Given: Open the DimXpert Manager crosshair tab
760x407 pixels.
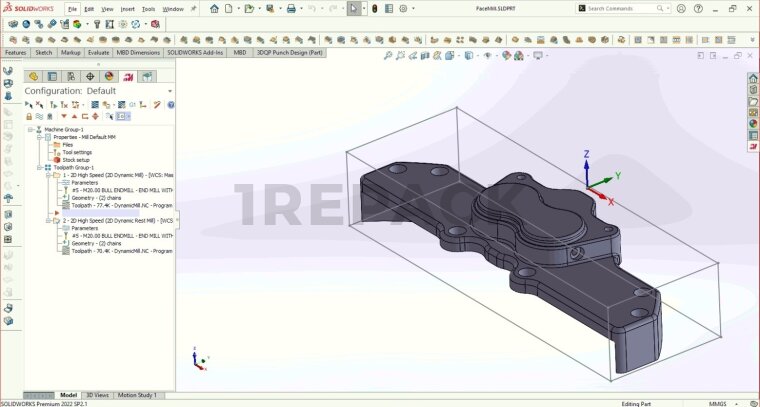Looking at the screenshot, I should click(x=90, y=76).
